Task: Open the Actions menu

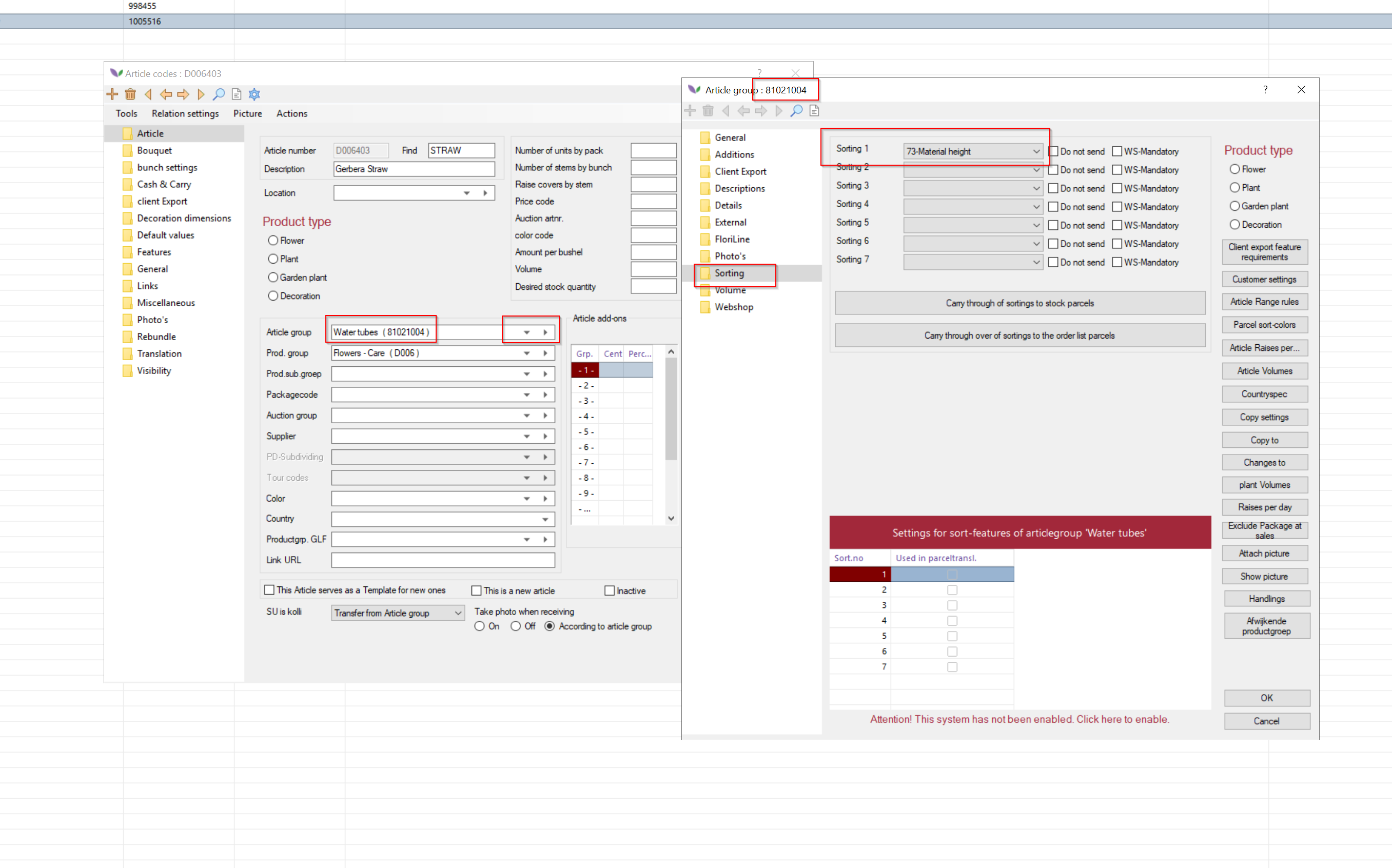Action: click(291, 114)
